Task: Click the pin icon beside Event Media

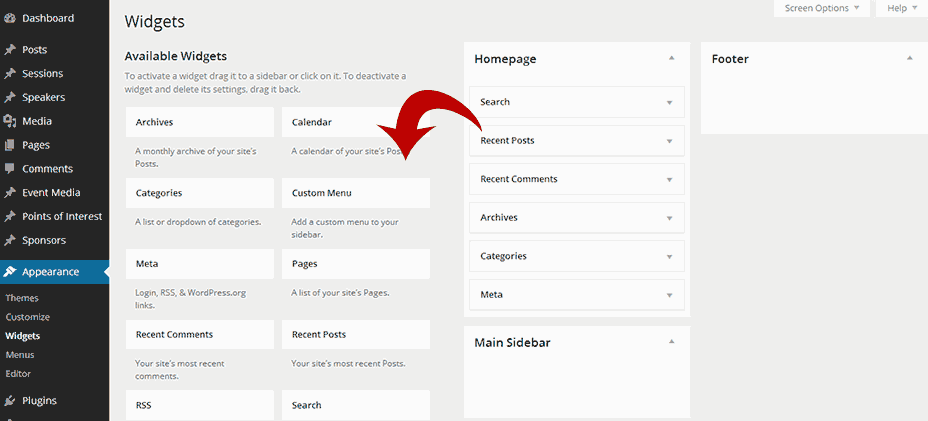Action: click(9, 192)
